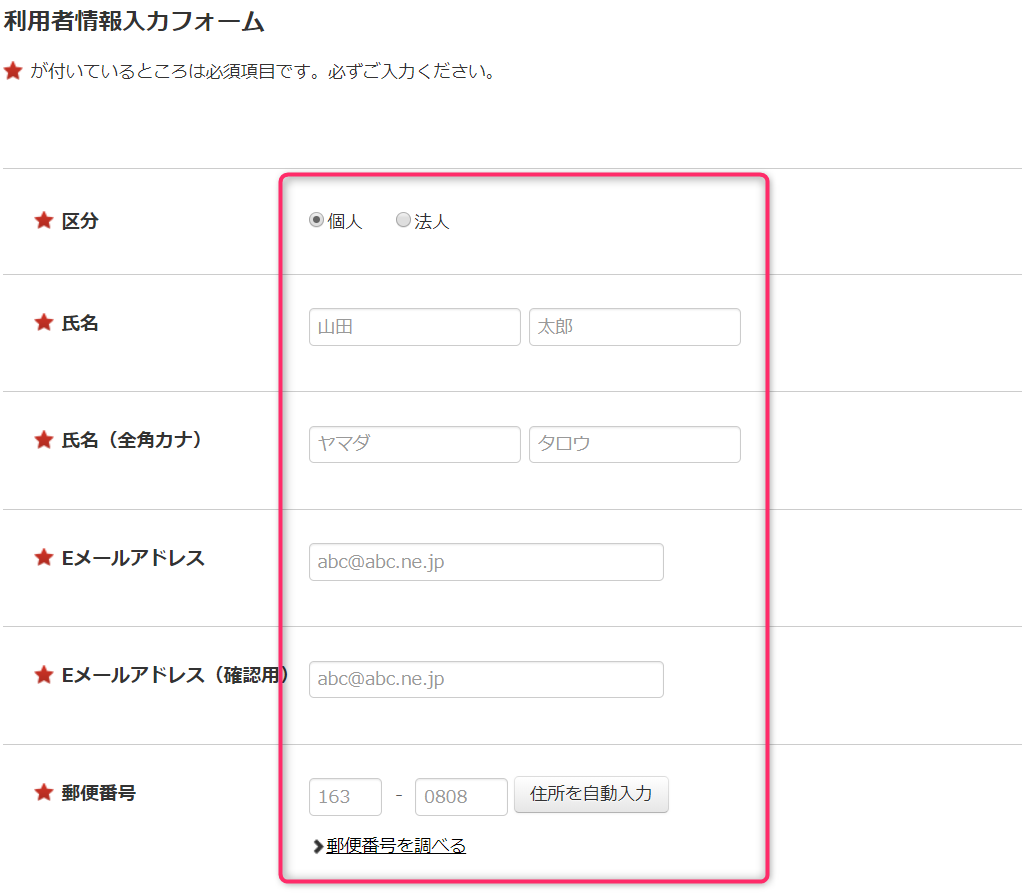
Task: Click the 利用者情報入力フォーム heading
Action: (134, 21)
